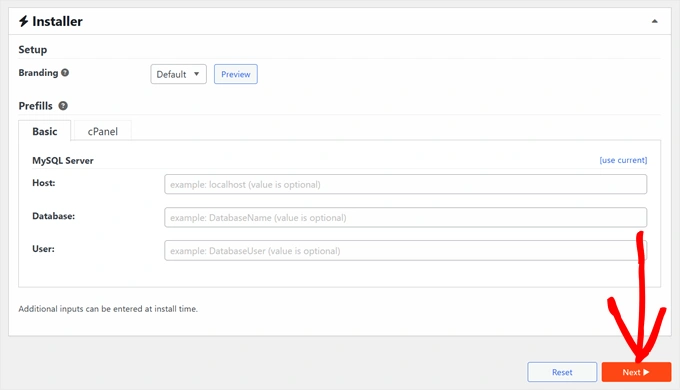Image resolution: width=680 pixels, height=390 pixels.
Task: Click the "Prefills" heading text
Action: (x=36, y=105)
